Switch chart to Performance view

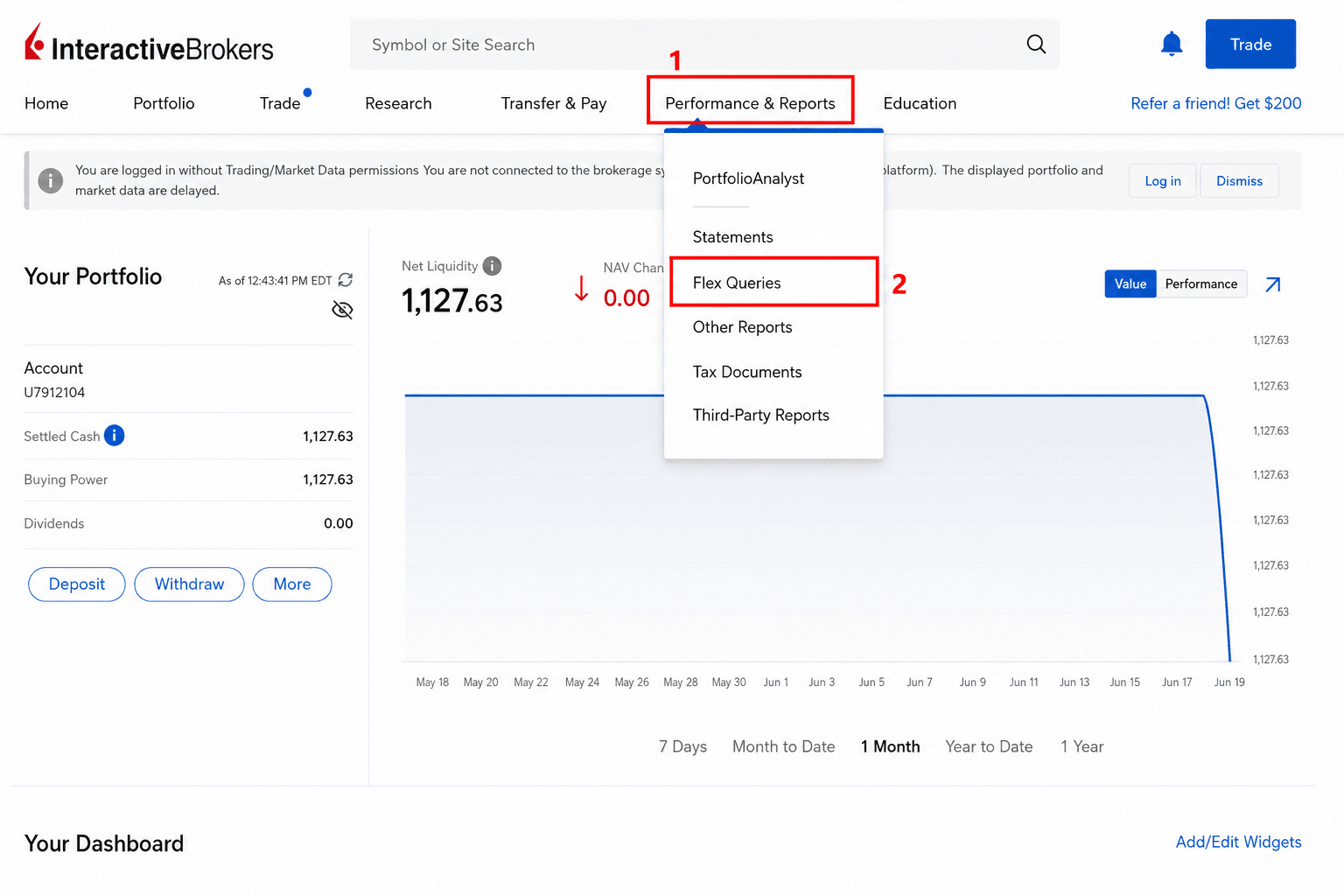click(x=1201, y=283)
